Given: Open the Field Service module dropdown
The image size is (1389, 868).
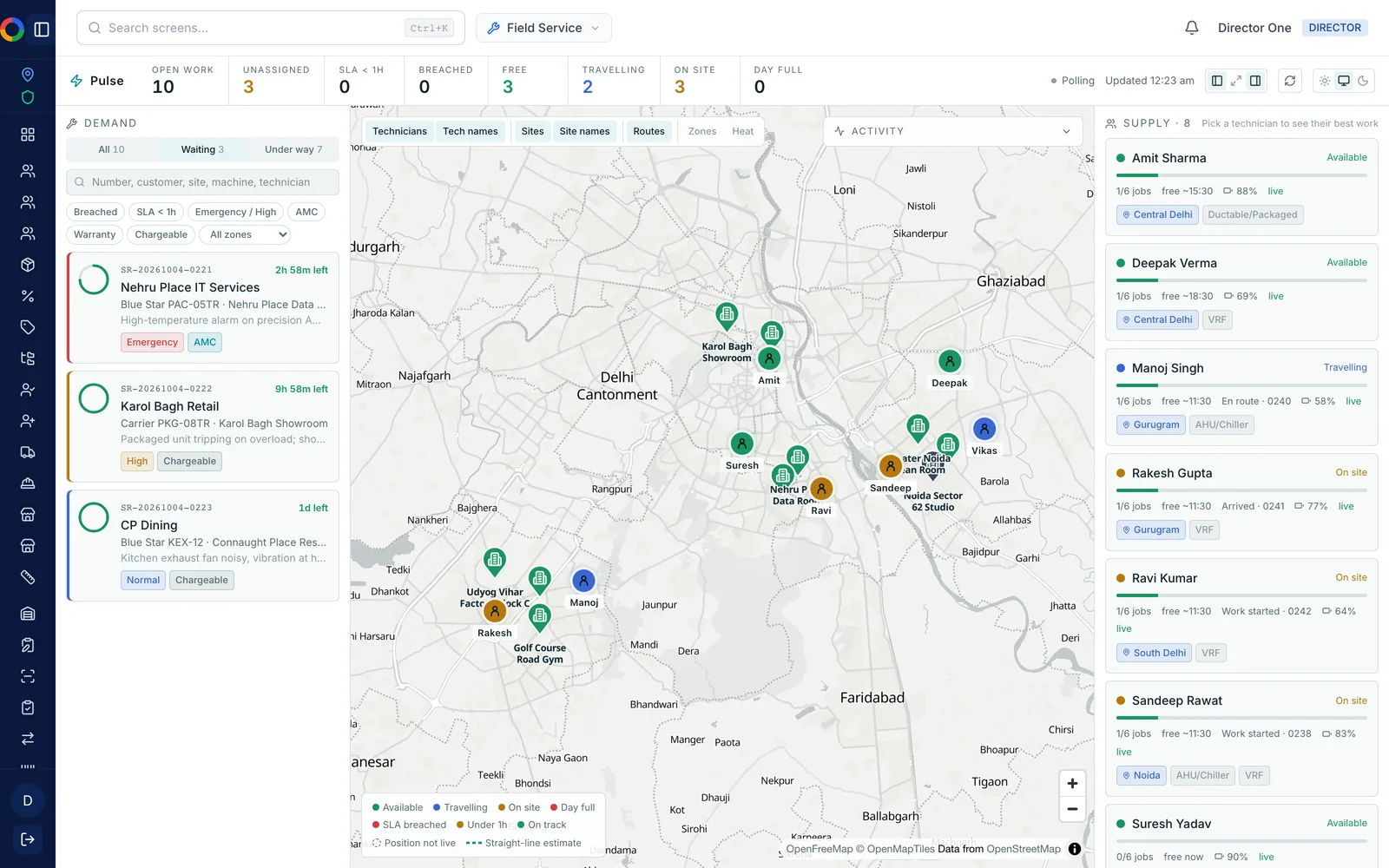Looking at the screenshot, I should [x=543, y=28].
